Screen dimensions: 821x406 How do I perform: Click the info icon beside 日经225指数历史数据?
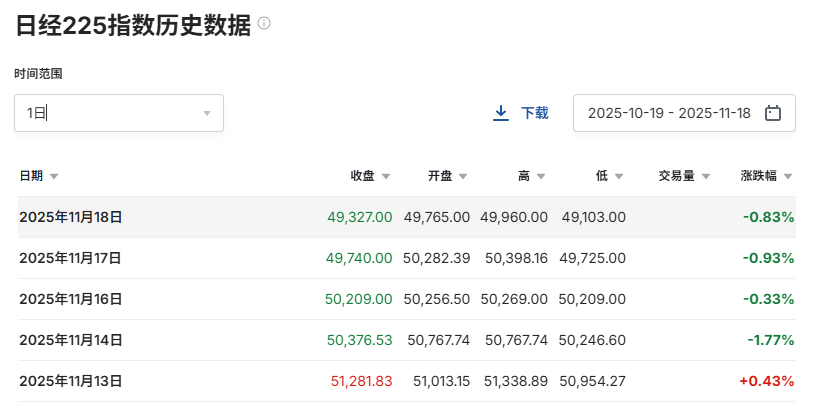264,23
